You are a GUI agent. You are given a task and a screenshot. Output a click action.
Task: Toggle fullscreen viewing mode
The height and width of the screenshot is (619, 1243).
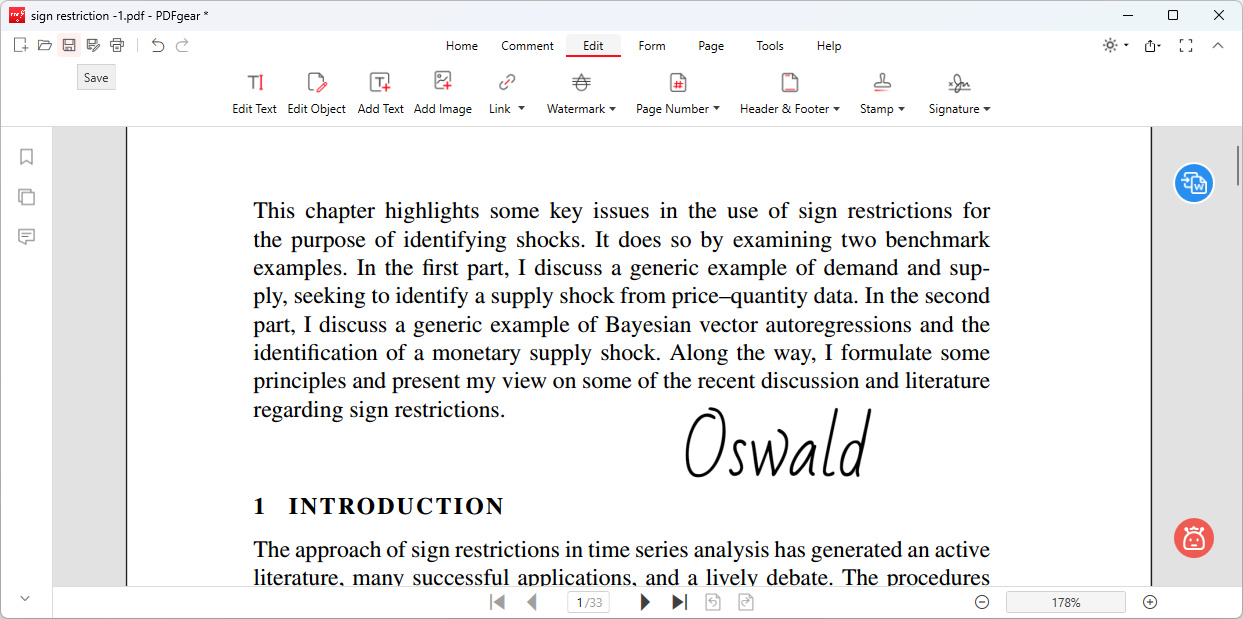tap(1185, 45)
